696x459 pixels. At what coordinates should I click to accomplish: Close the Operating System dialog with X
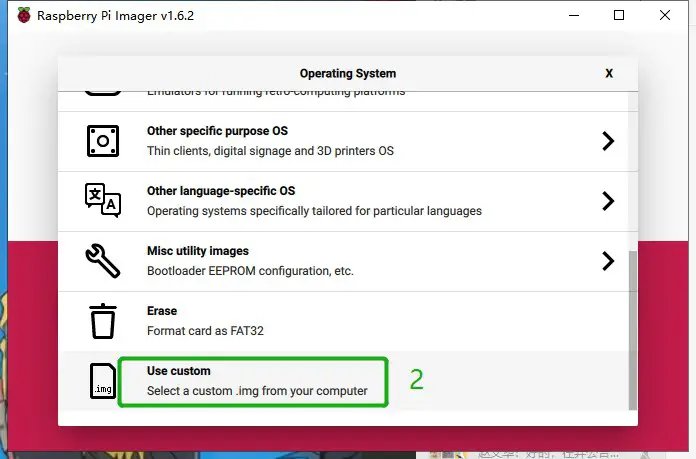point(609,74)
